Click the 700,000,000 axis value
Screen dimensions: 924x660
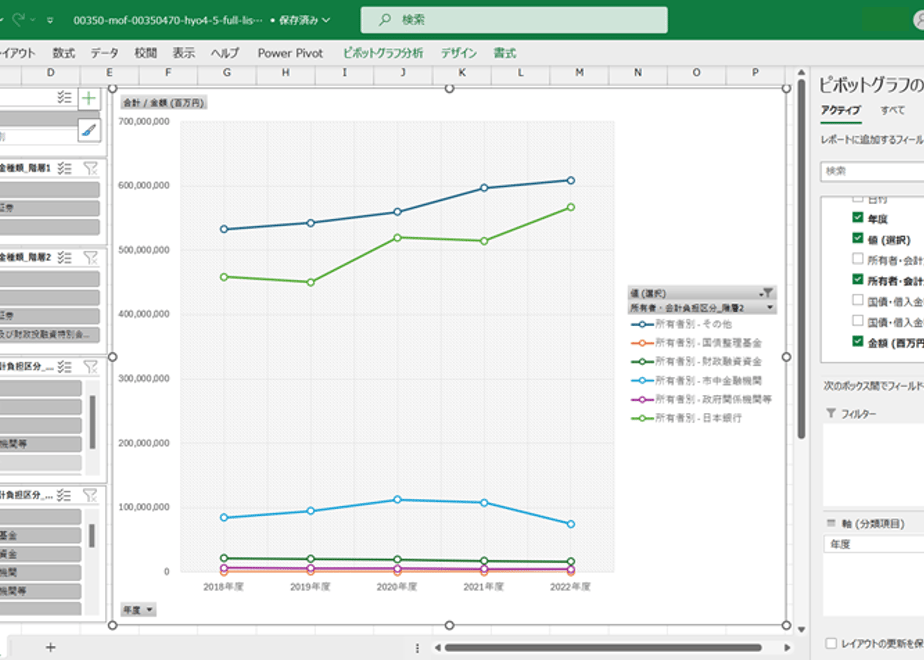pos(144,121)
